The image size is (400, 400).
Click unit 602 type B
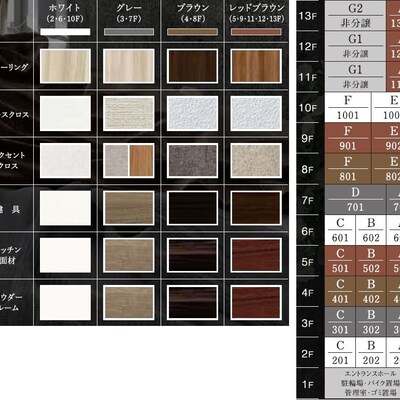point(371,230)
